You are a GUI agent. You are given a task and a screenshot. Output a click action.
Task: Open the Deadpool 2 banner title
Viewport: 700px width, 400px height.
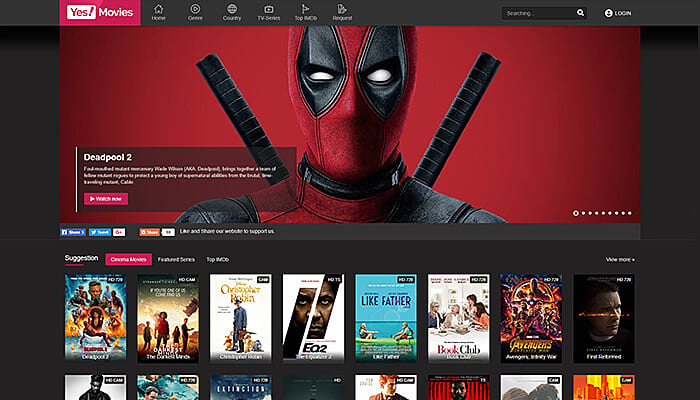point(108,157)
